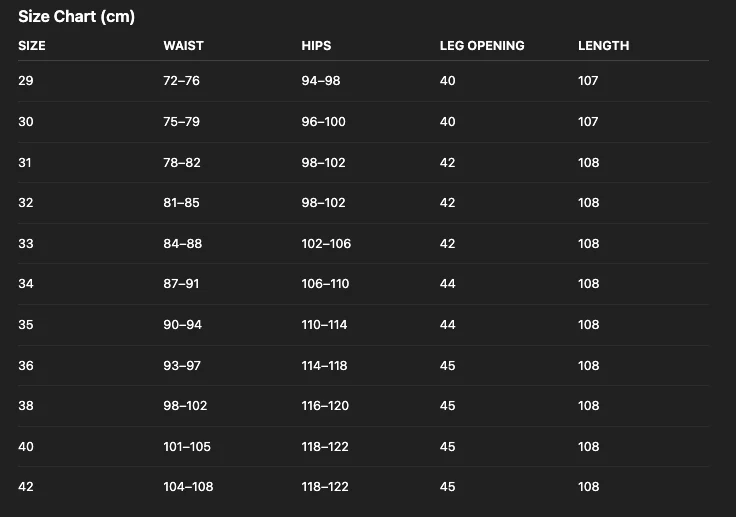The height and width of the screenshot is (517, 736).
Task: Click hips measurement 94–98
Action: (x=321, y=80)
